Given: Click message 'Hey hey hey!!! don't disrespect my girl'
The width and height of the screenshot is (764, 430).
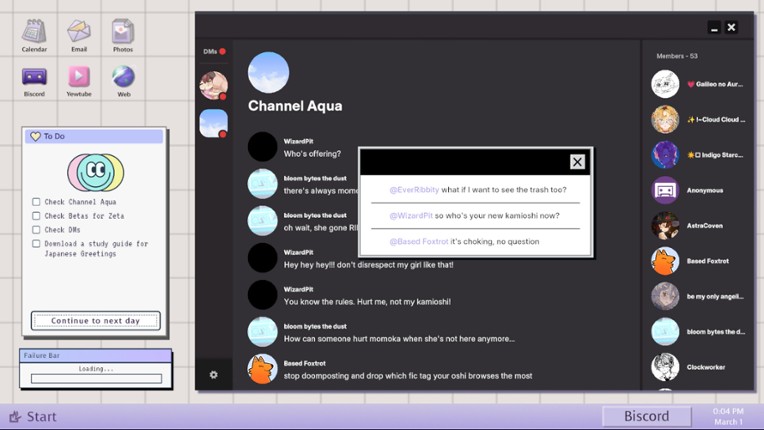Looking at the screenshot, I should (x=368, y=265).
